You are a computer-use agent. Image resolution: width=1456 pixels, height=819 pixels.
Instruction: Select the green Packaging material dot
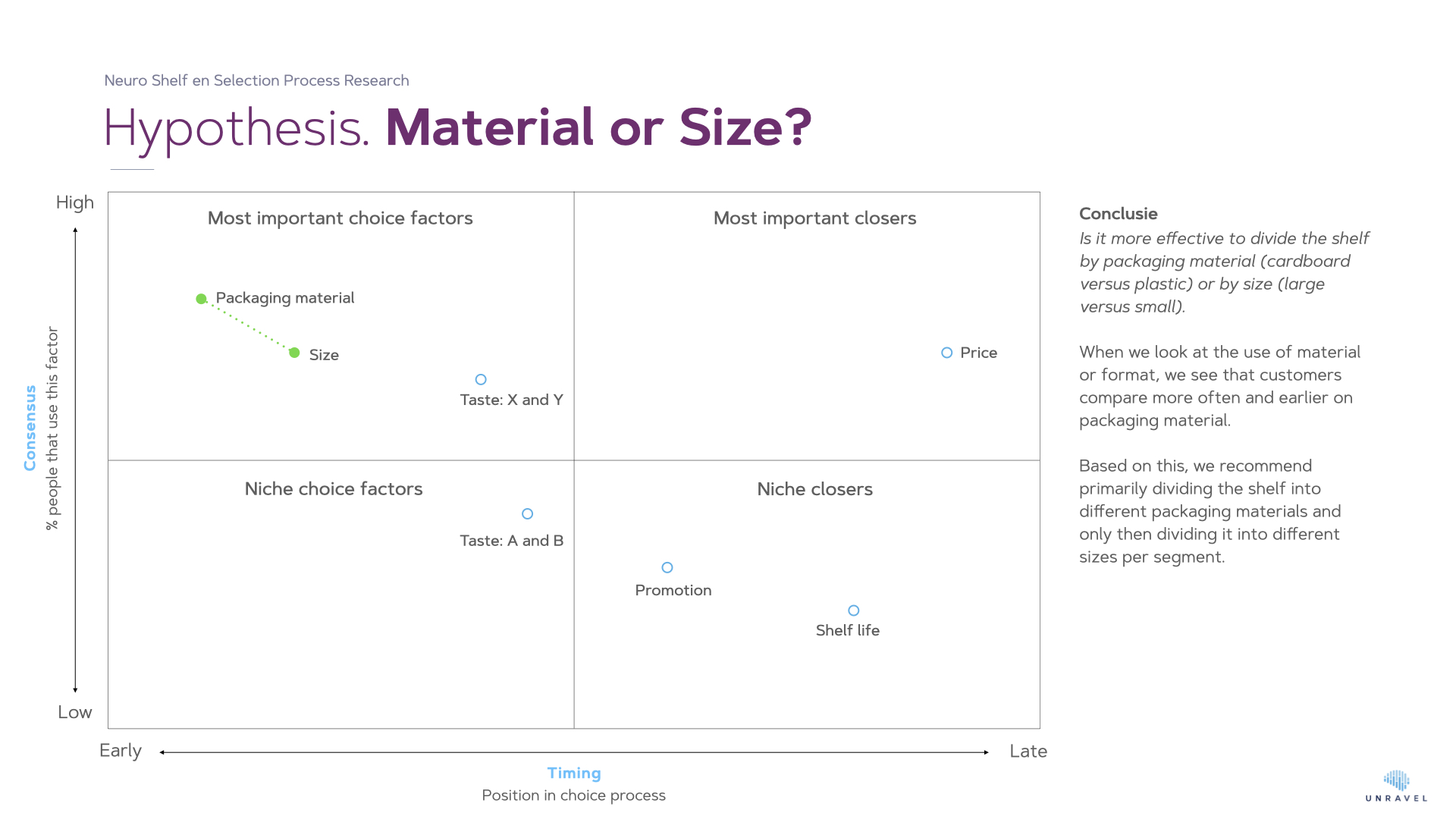tap(201, 299)
